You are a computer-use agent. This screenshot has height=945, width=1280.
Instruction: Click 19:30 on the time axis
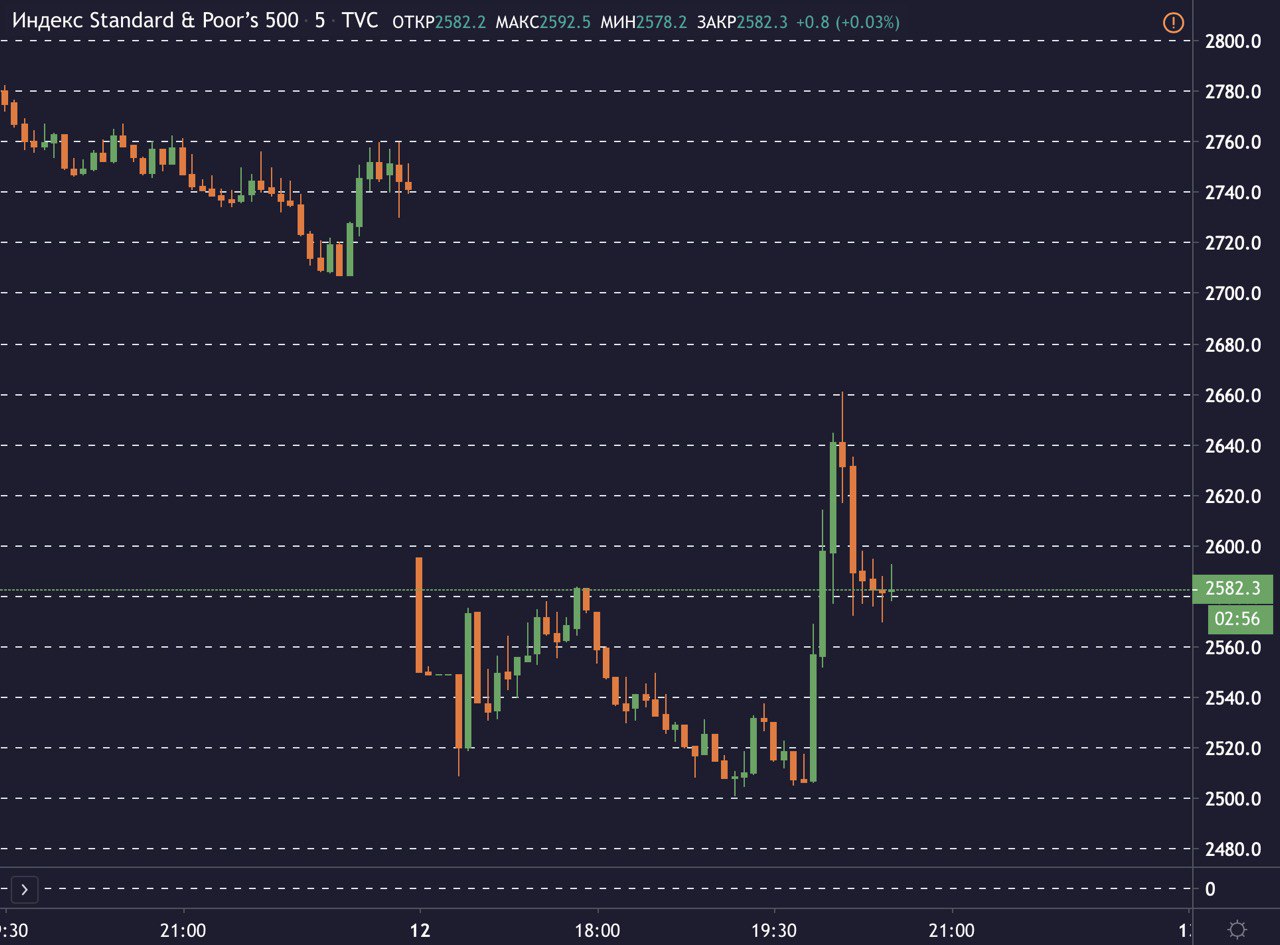[x=775, y=929]
